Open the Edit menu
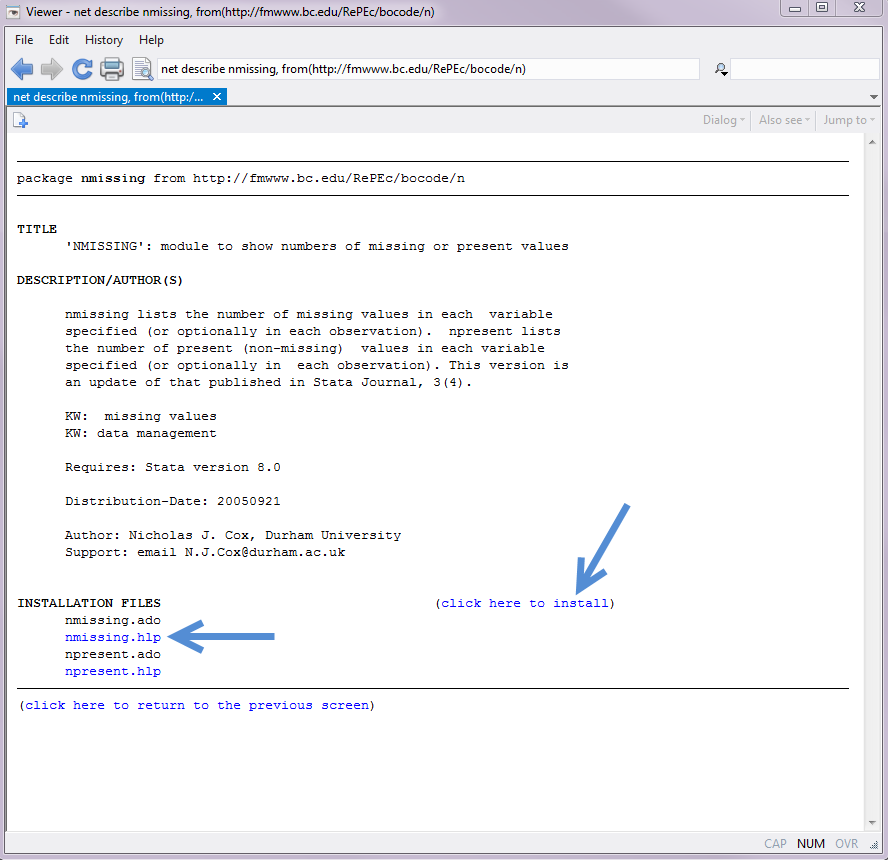Image resolution: width=888 pixels, height=860 pixels. [x=59, y=40]
